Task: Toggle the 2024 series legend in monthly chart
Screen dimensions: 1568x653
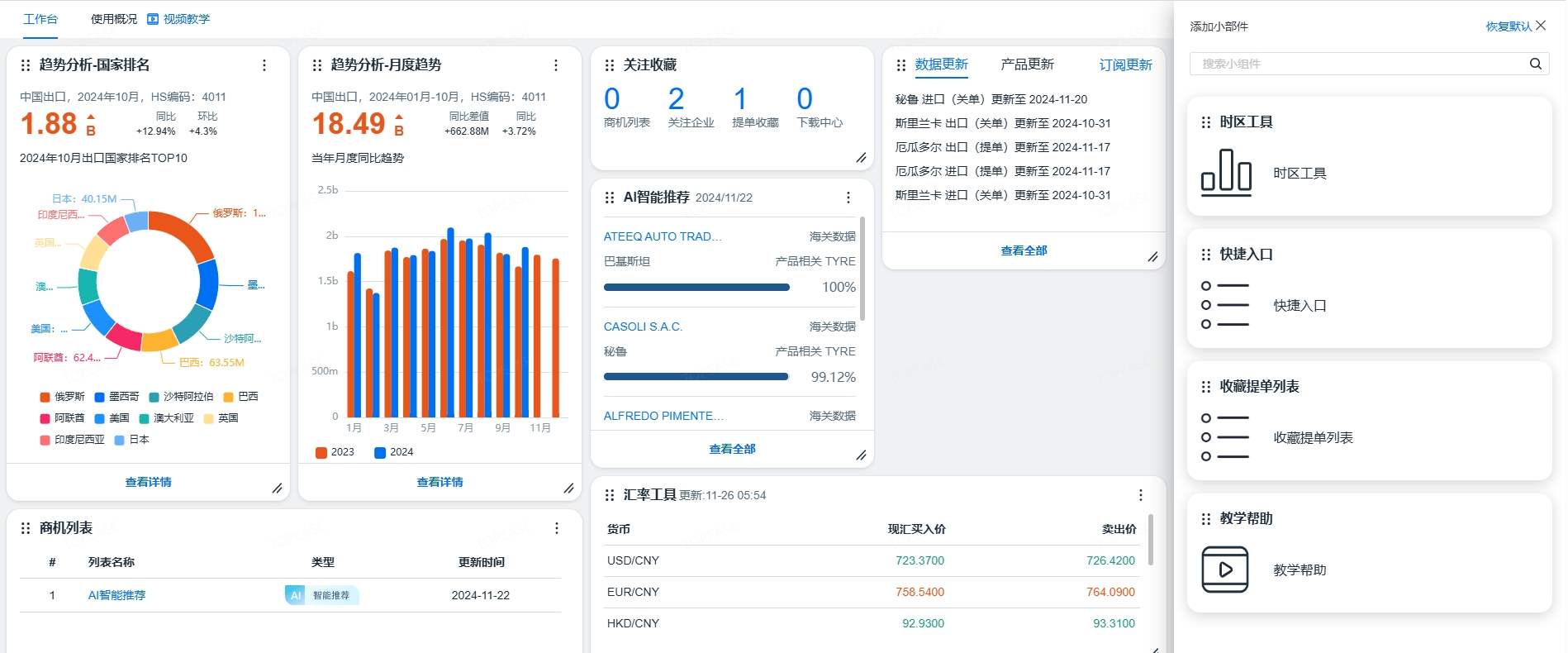Action: [x=393, y=452]
